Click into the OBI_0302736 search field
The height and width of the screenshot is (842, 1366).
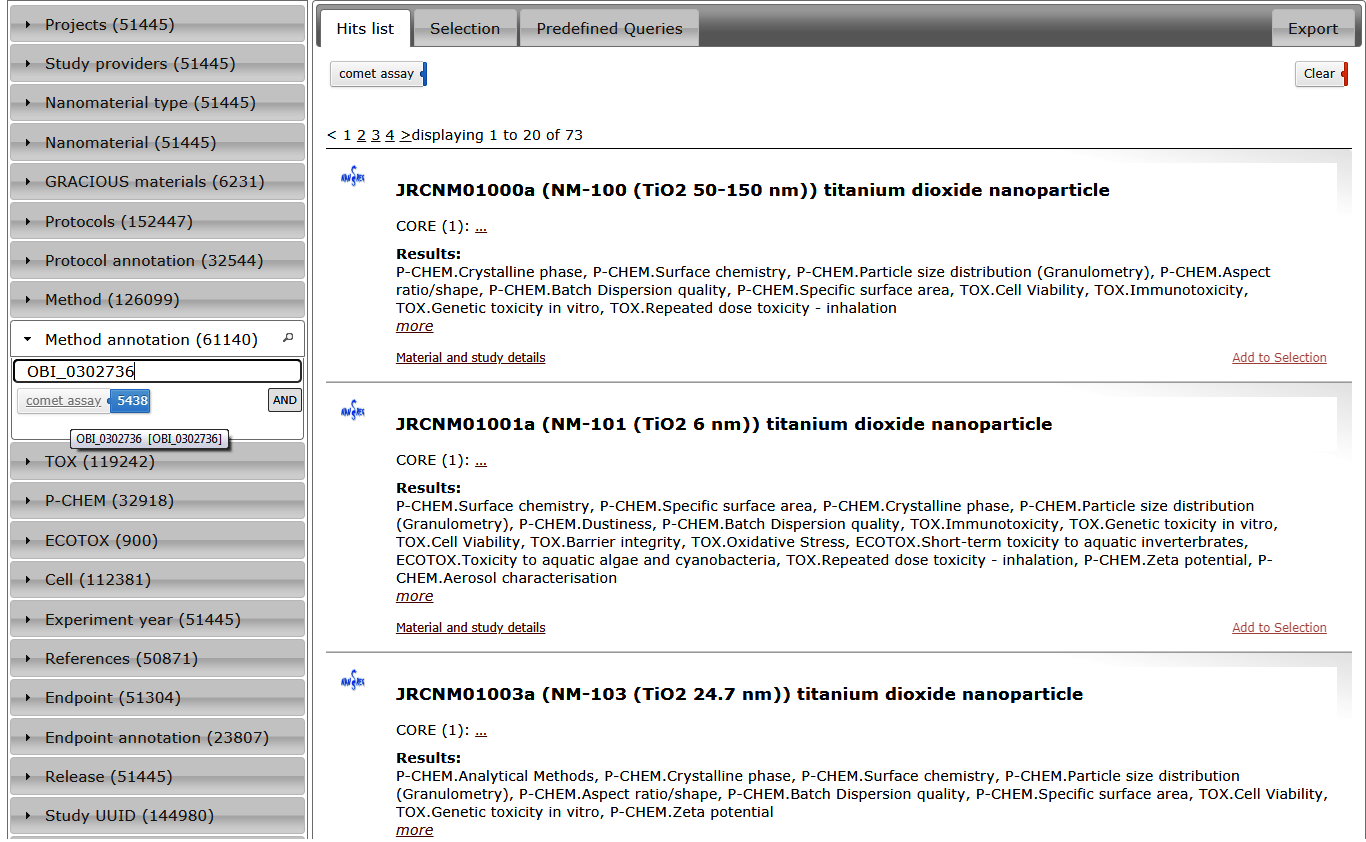(x=157, y=372)
